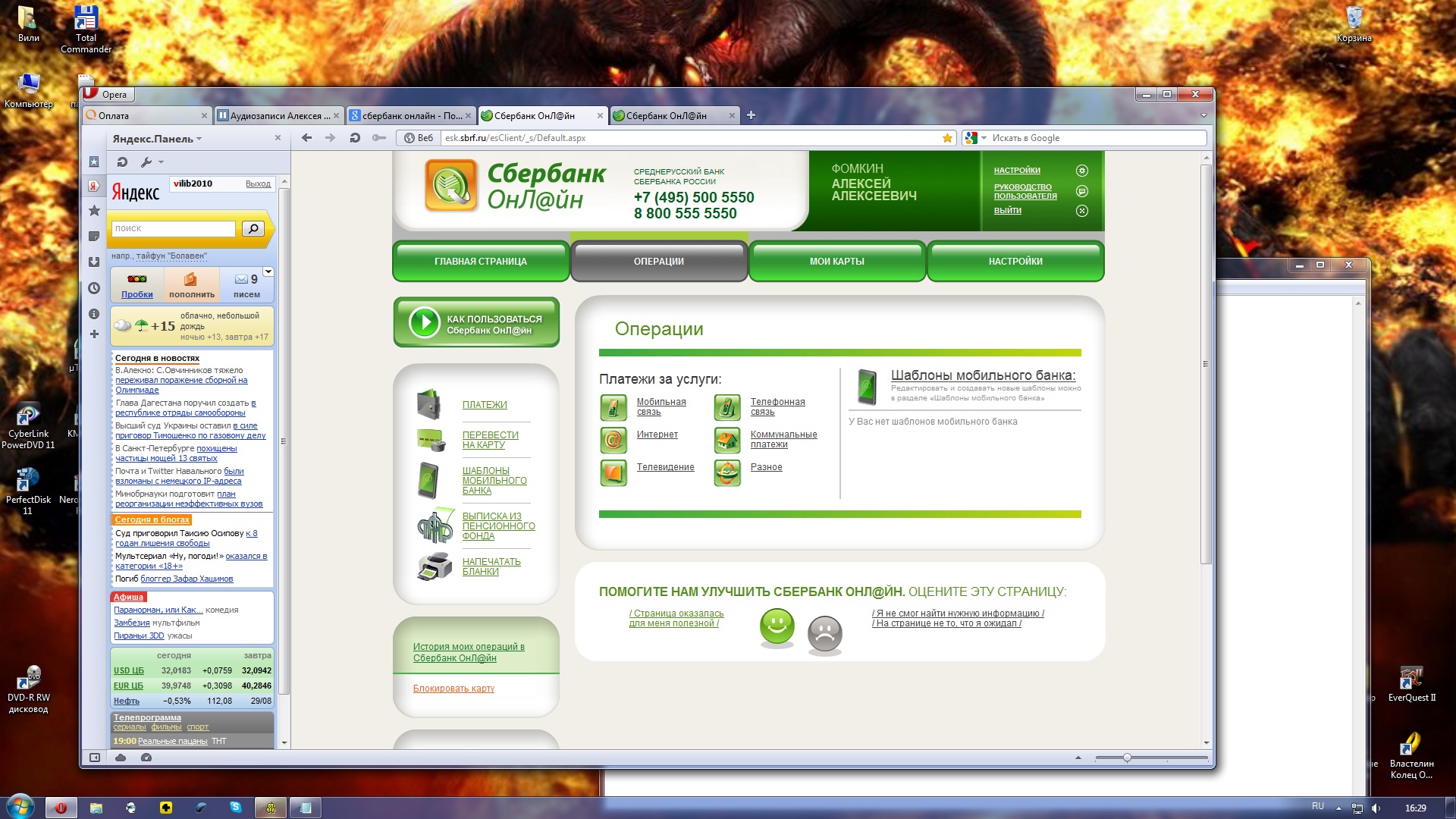The width and height of the screenshot is (1456, 819).
Task: Open История моих операций link
Action: [x=469, y=652]
